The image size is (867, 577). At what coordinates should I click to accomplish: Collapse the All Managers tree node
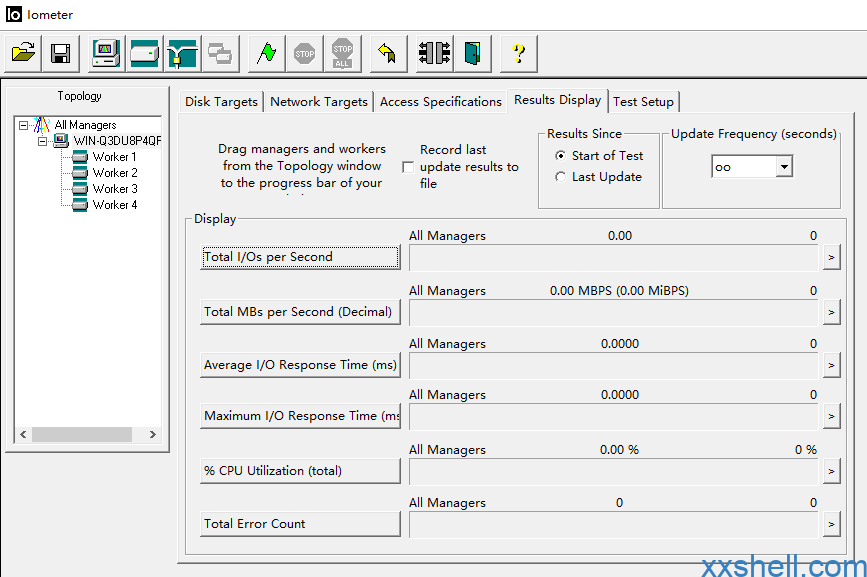[x=23, y=125]
